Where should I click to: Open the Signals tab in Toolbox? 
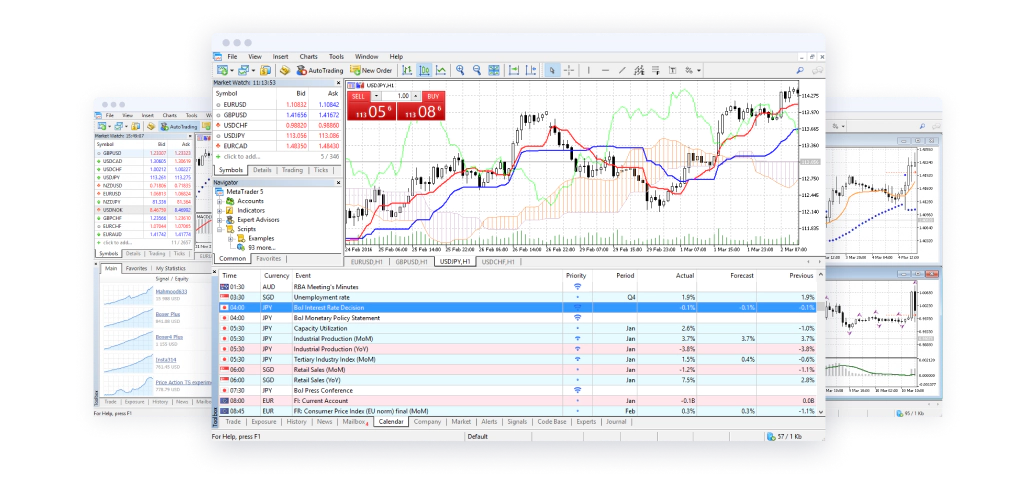517,422
